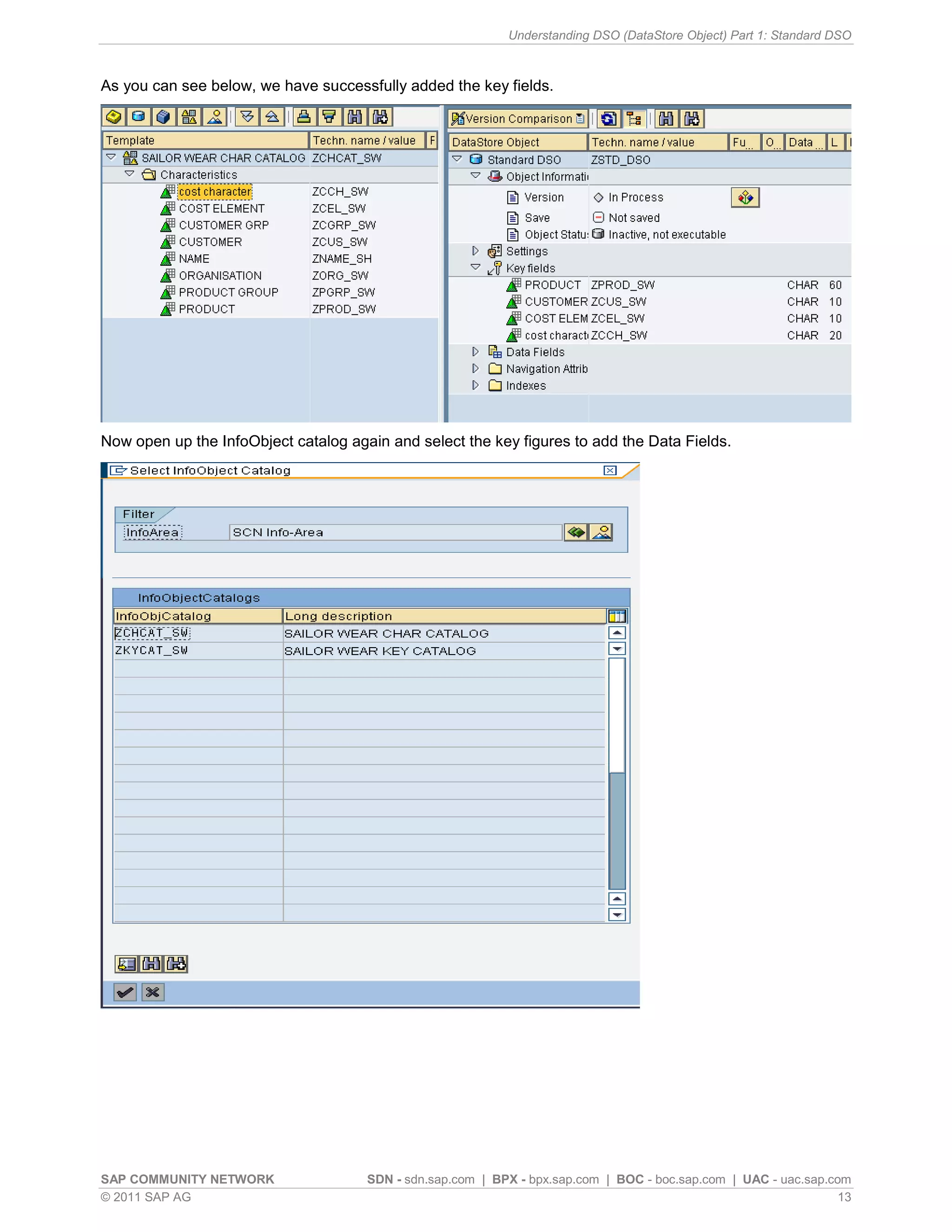Collapse the Key fields node
Image resolution: width=952 pixels, height=1232 pixels.
coord(476,267)
